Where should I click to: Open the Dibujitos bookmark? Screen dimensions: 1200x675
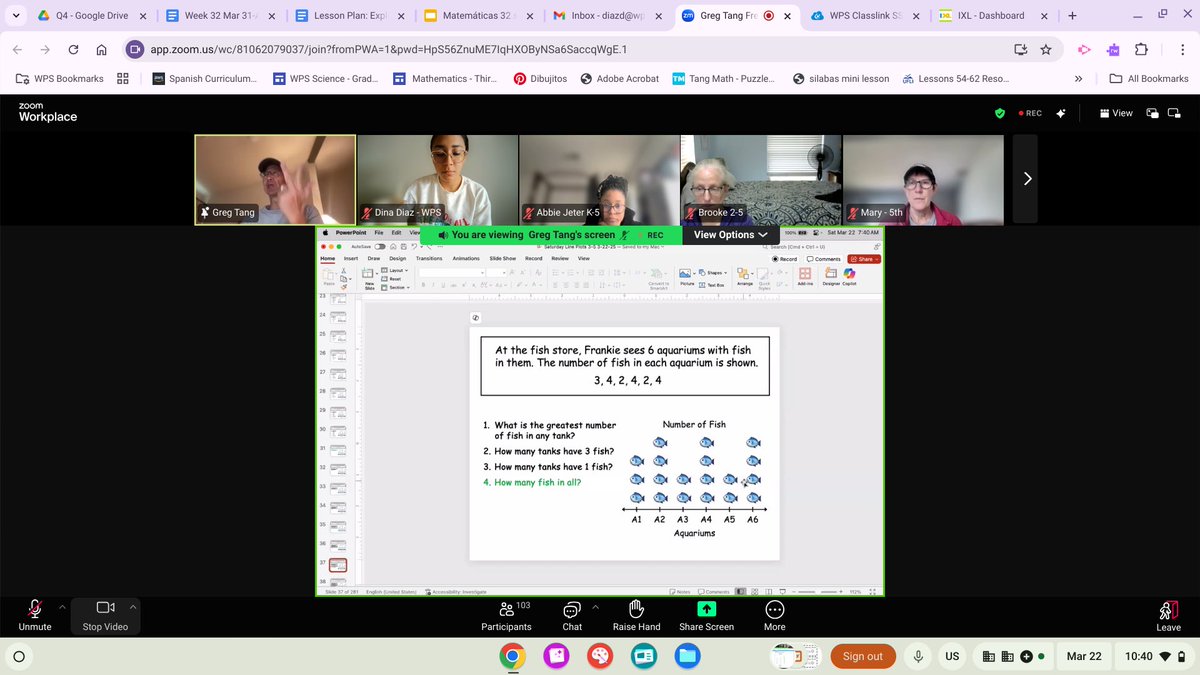tap(540, 78)
